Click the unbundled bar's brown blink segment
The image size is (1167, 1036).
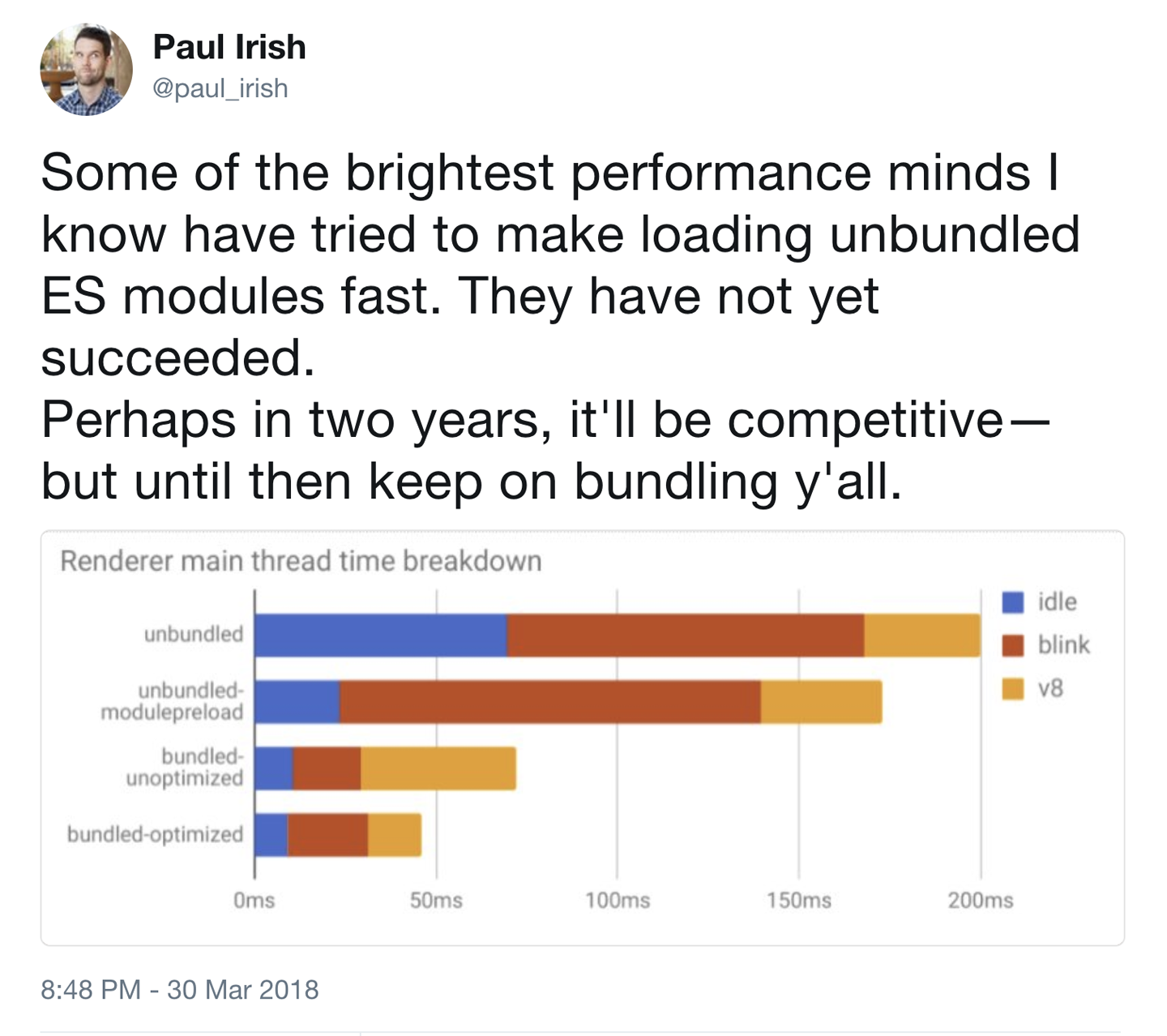(x=685, y=636)
